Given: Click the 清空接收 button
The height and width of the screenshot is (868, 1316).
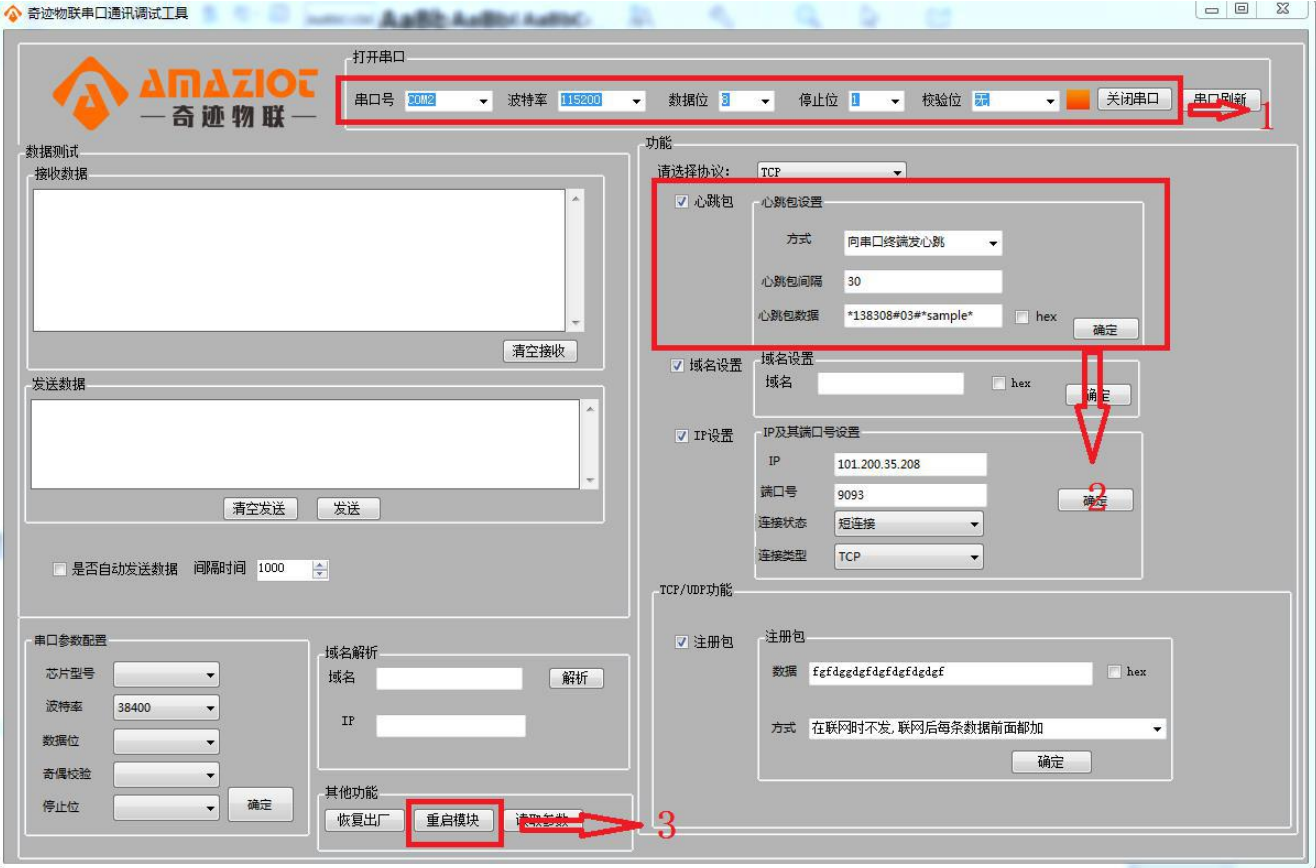Looking at the screenshot, I should tap(540, 351).
